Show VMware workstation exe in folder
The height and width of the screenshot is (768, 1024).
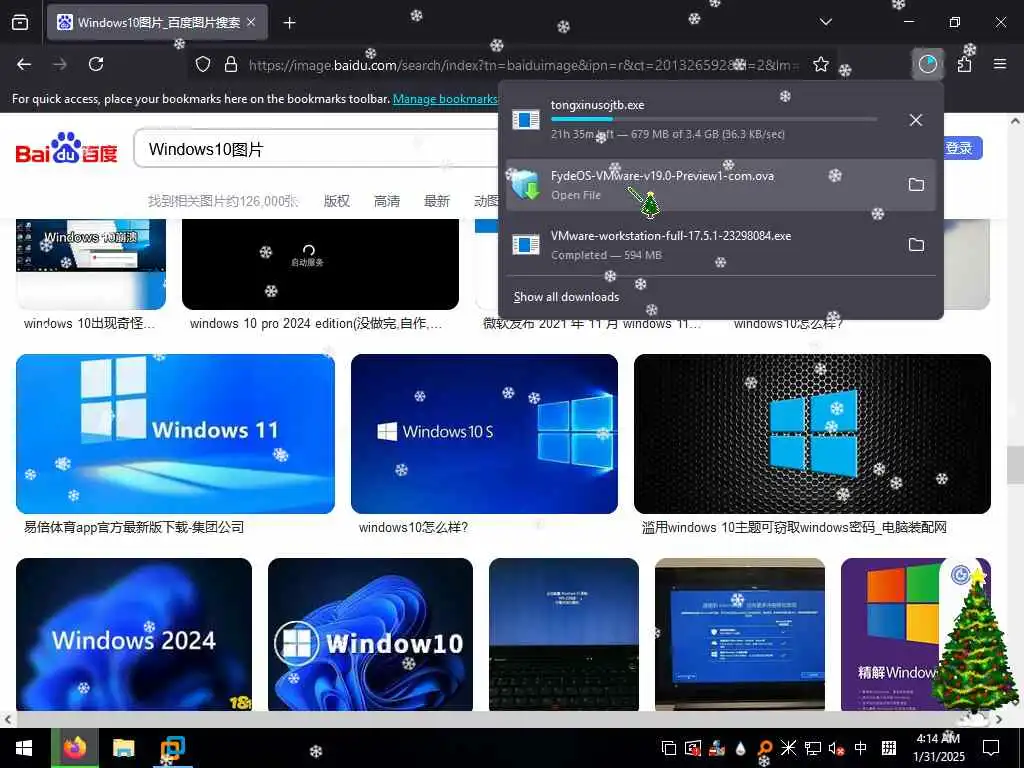tap(916, 245)
